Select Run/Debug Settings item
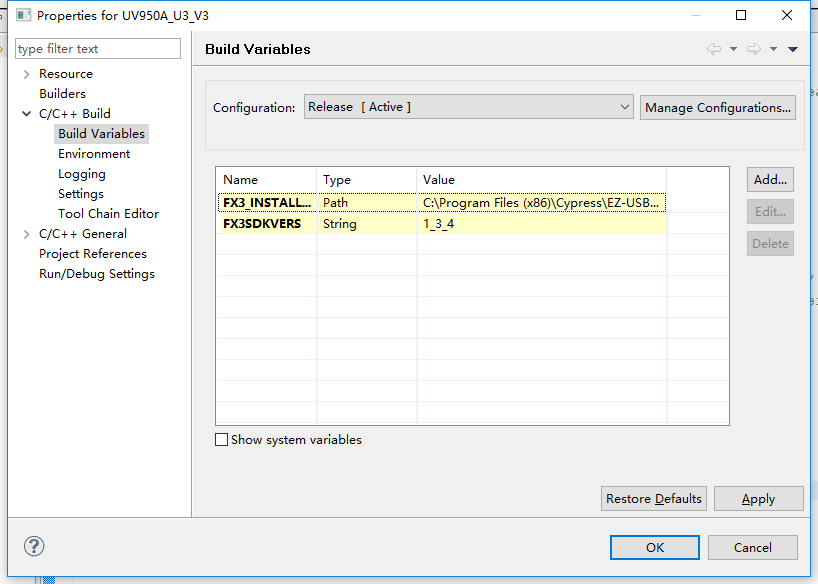 tap(97, 274)
